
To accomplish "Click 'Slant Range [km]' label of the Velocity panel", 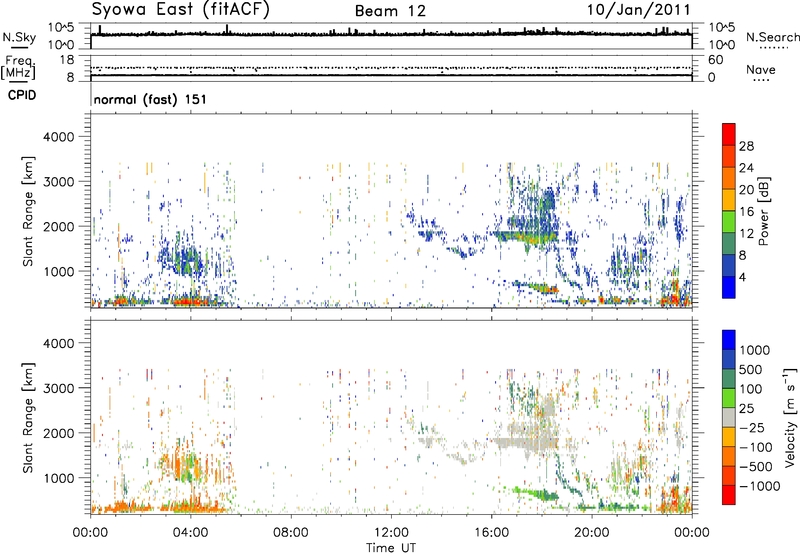I will click(28, 417).
